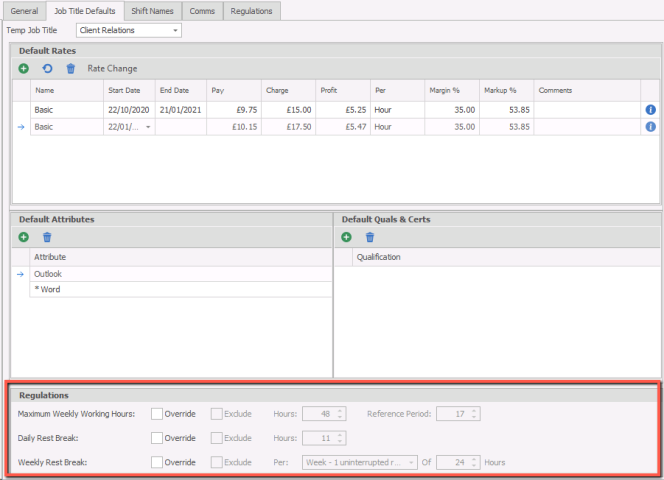The image size is (664, 480).
Task: Click the Maximum Weekly Hours spinner field
Action: pyautogui.click(x=324, y=413)
